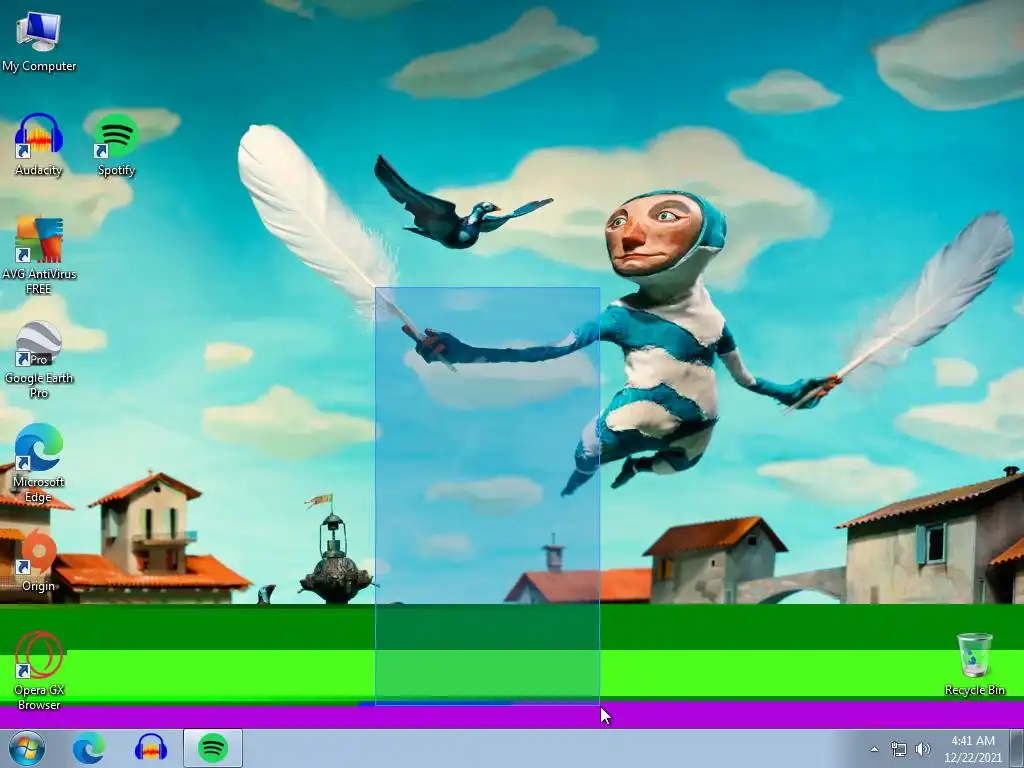Image resolution: width=1024 pixels, height=768 pixels.
Task: Select the Origin desktop shortcut
Action: coord(39,560)
